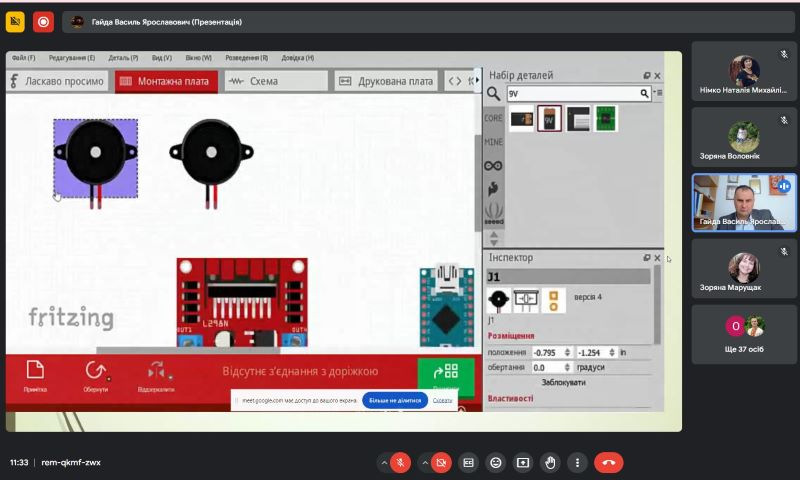Open the SparkFun flame parts bin
The height and width of the screenshot is (480, 800).
click(x=493, y=189)
